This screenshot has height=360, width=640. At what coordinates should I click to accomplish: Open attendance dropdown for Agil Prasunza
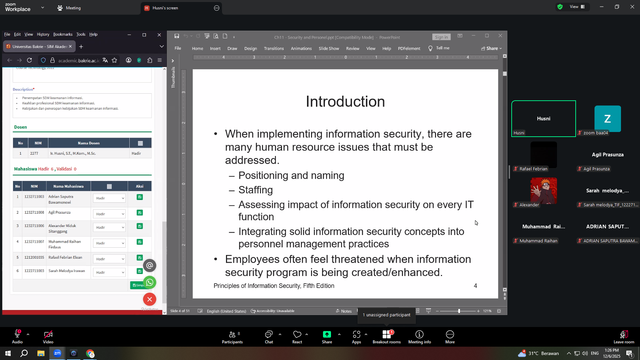(x=109, y=214)
